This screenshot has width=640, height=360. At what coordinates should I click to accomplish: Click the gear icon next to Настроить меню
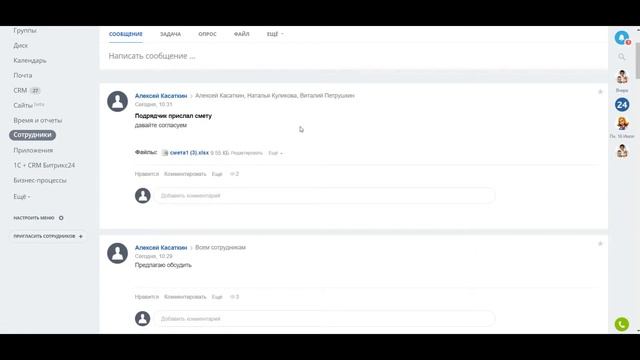coord(61,218)
